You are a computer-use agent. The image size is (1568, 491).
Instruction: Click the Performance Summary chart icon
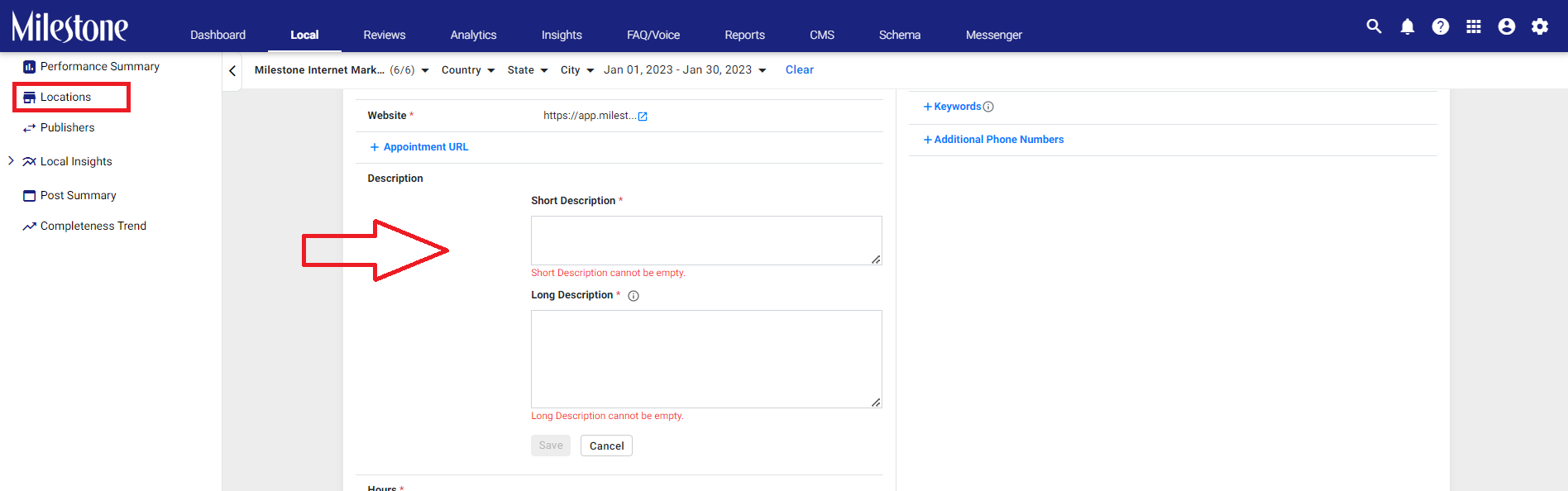coord(29,67)
